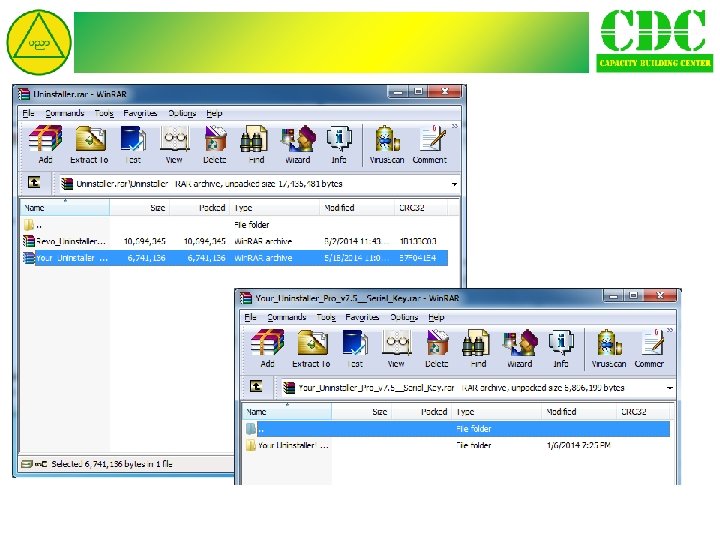The width and height of the screenshot is (720, 540).
Task: Open Favorites menu in Your_Uninstaller_Pro window
Action: coord(363,317)
